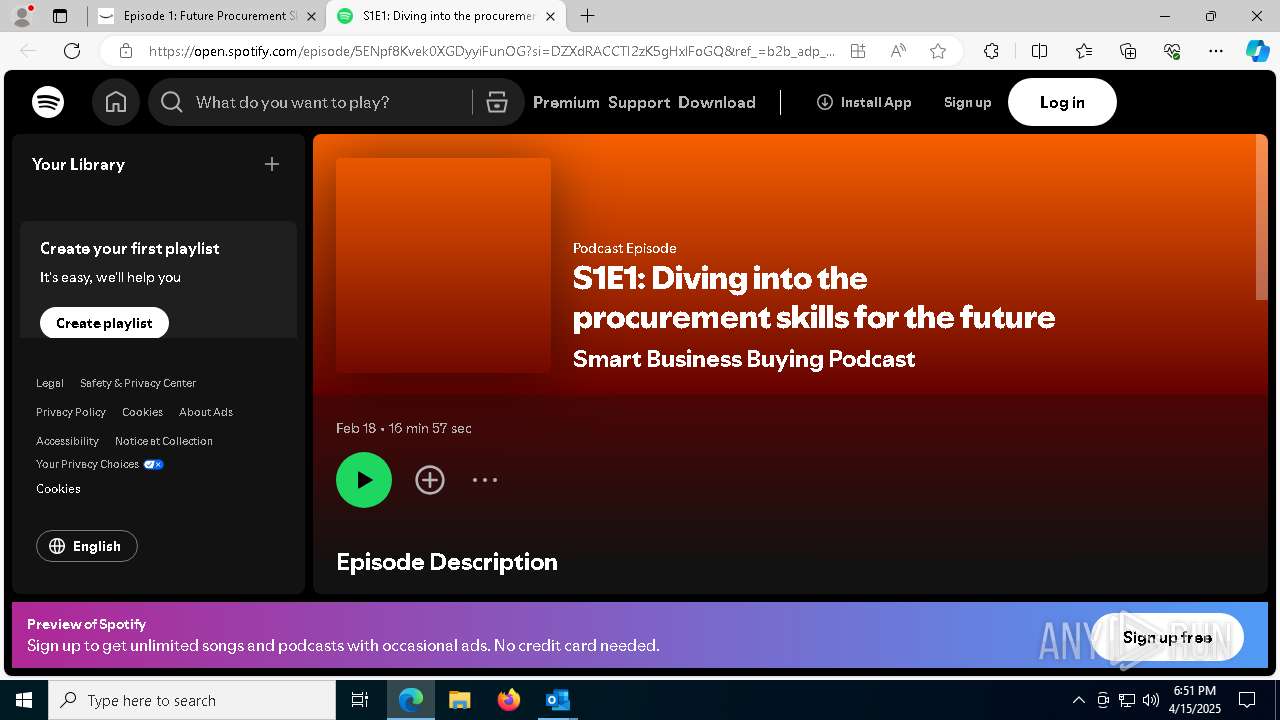
Task: Open browser Extensions icon
Action: 991,51
